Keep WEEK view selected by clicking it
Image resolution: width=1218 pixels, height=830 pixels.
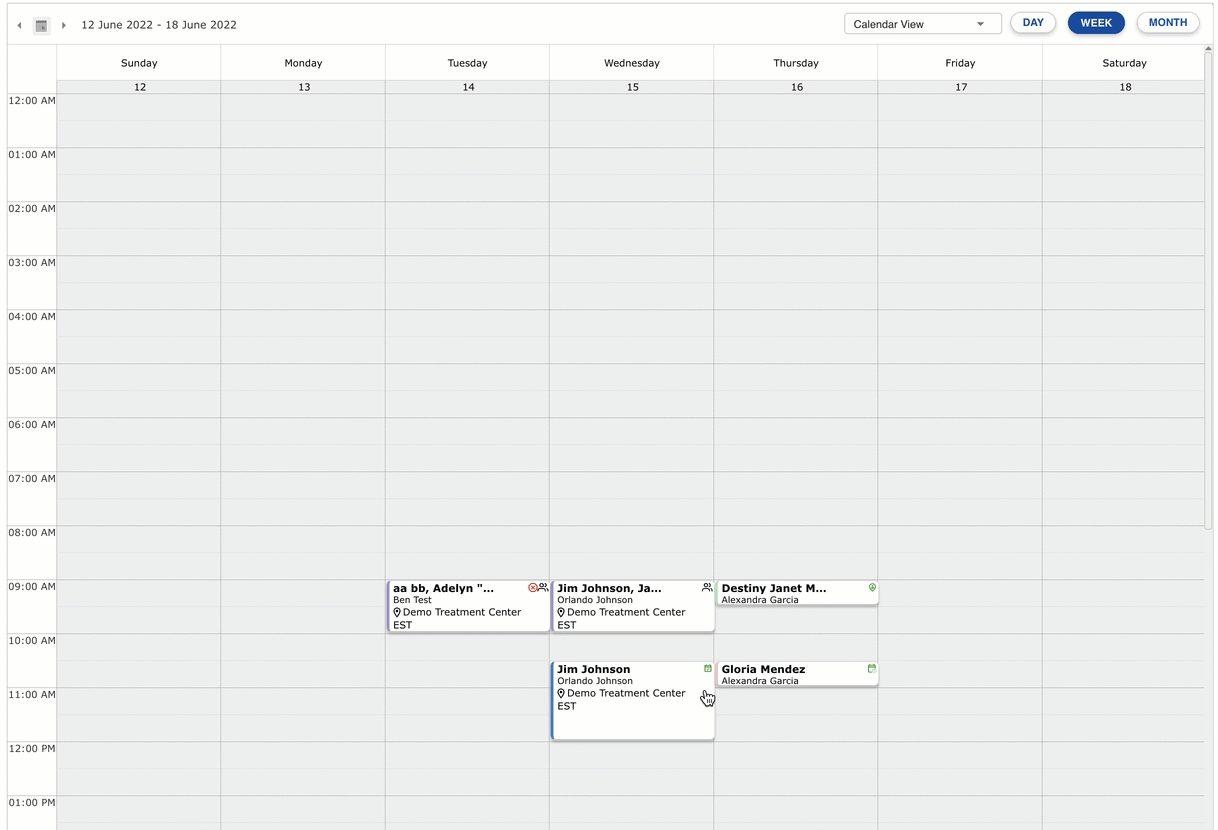pyautogui.click(x=1096, y=22)
